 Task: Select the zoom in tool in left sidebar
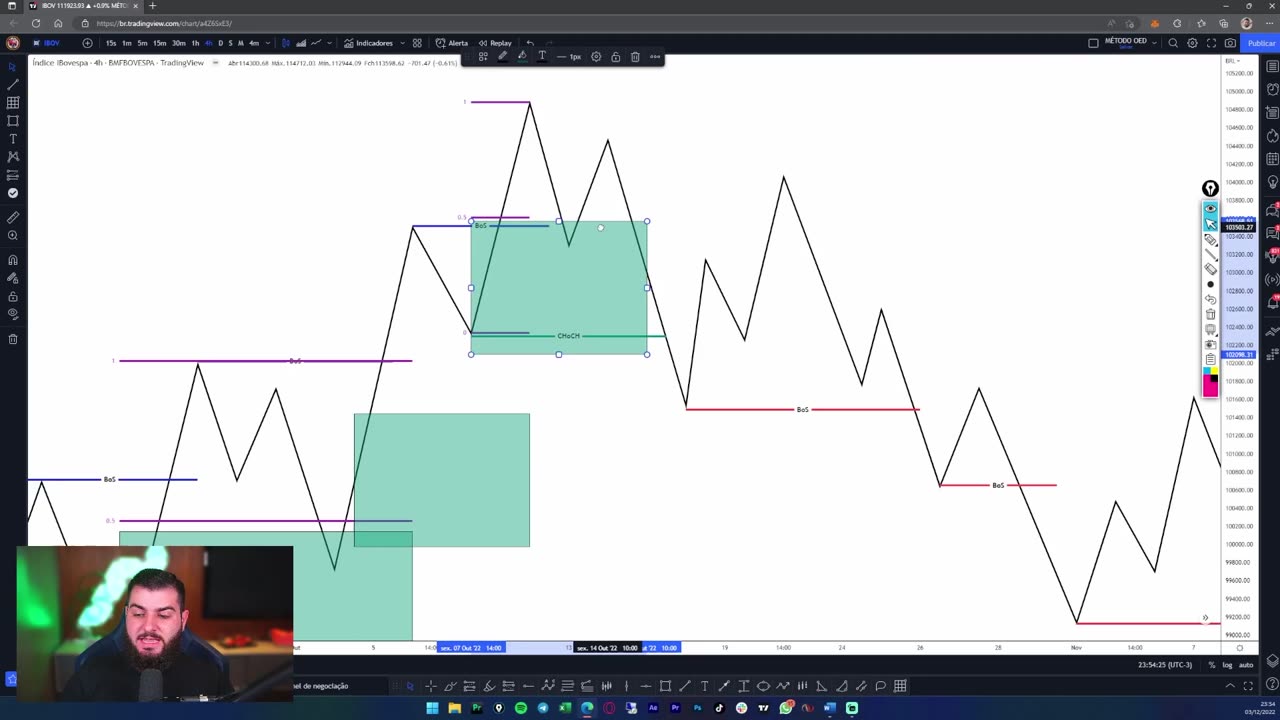click(13, 235)
